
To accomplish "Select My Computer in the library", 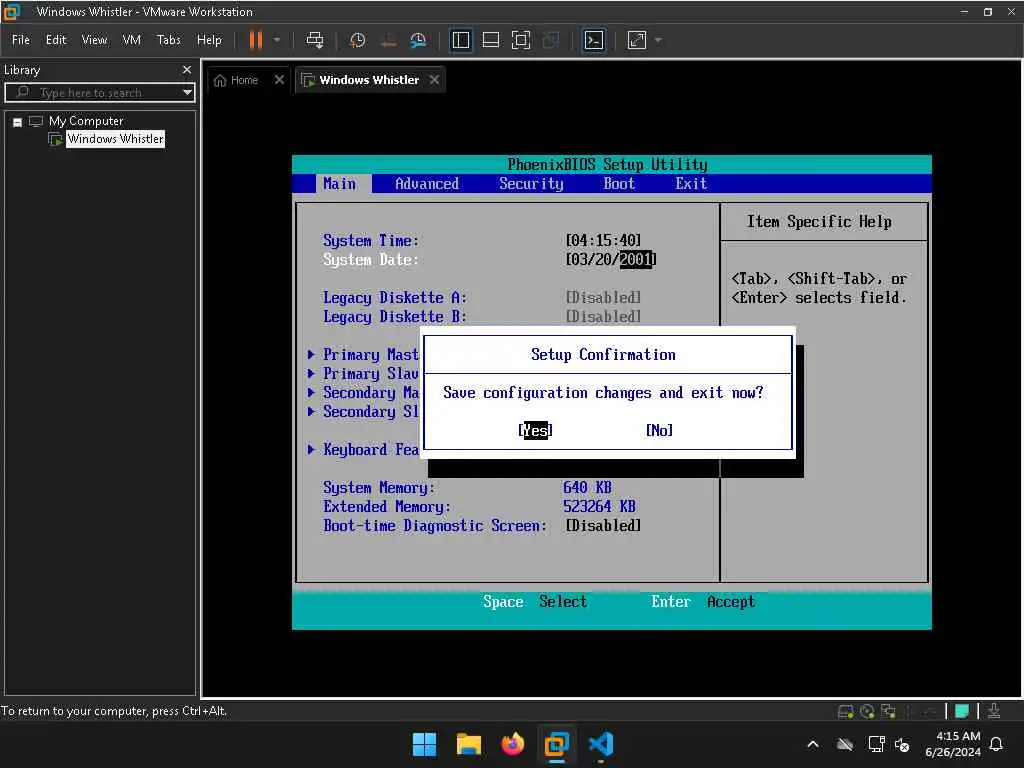I will pos(86,121).
